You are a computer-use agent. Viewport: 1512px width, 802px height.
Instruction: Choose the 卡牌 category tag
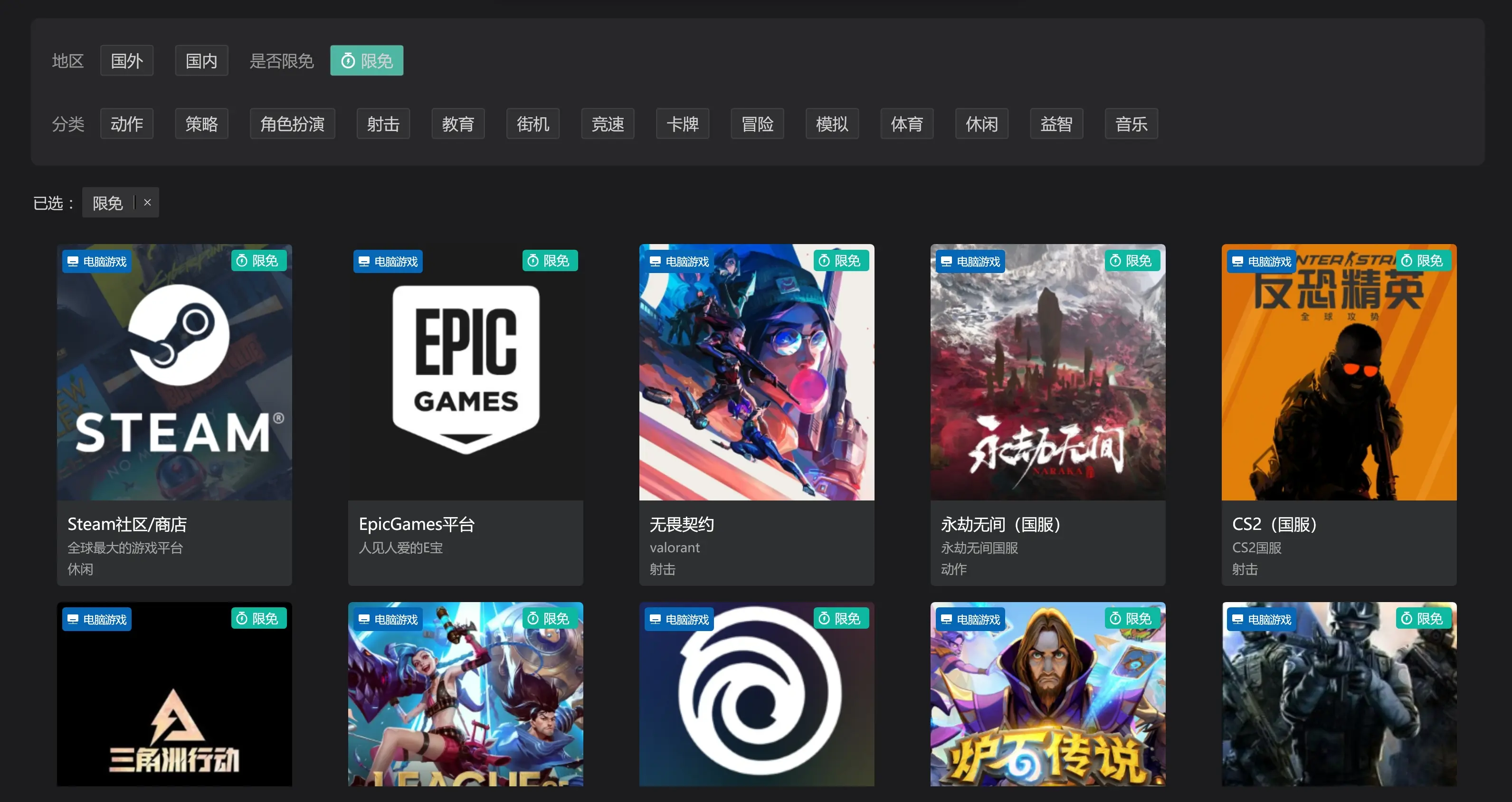(683, 124)
